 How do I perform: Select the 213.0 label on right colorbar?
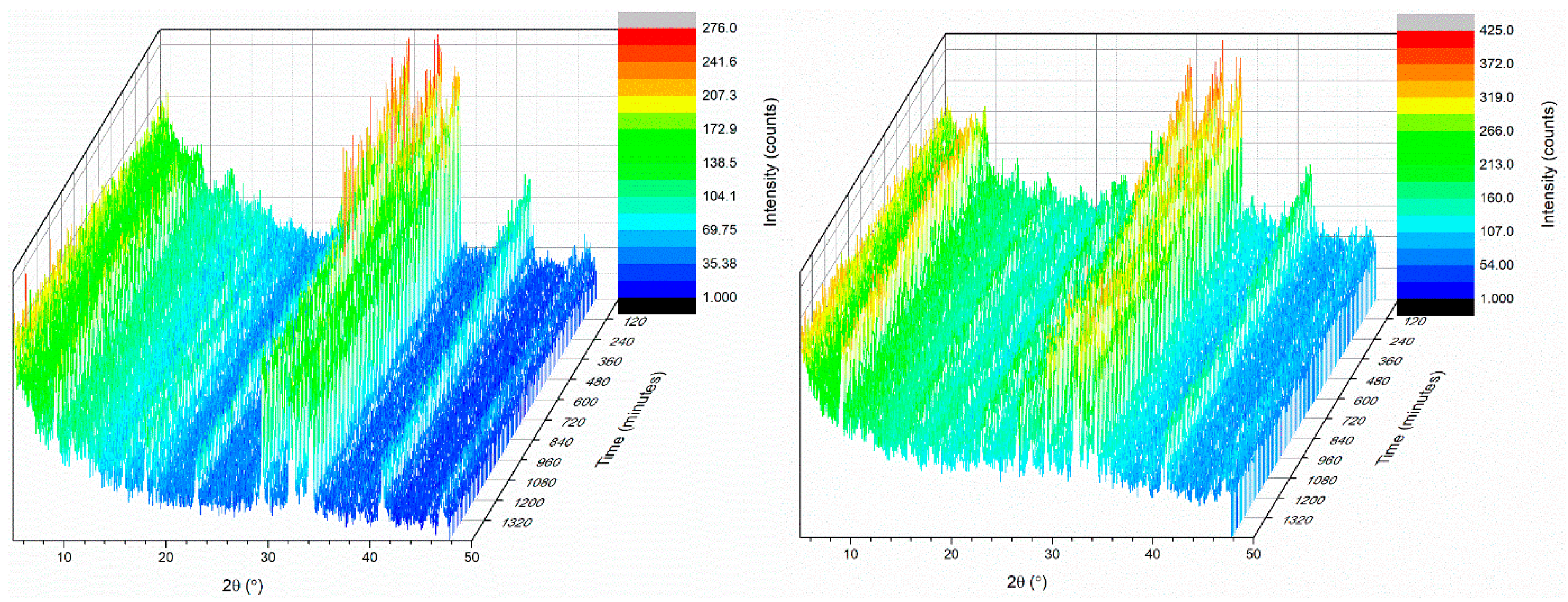[1496, 165]
